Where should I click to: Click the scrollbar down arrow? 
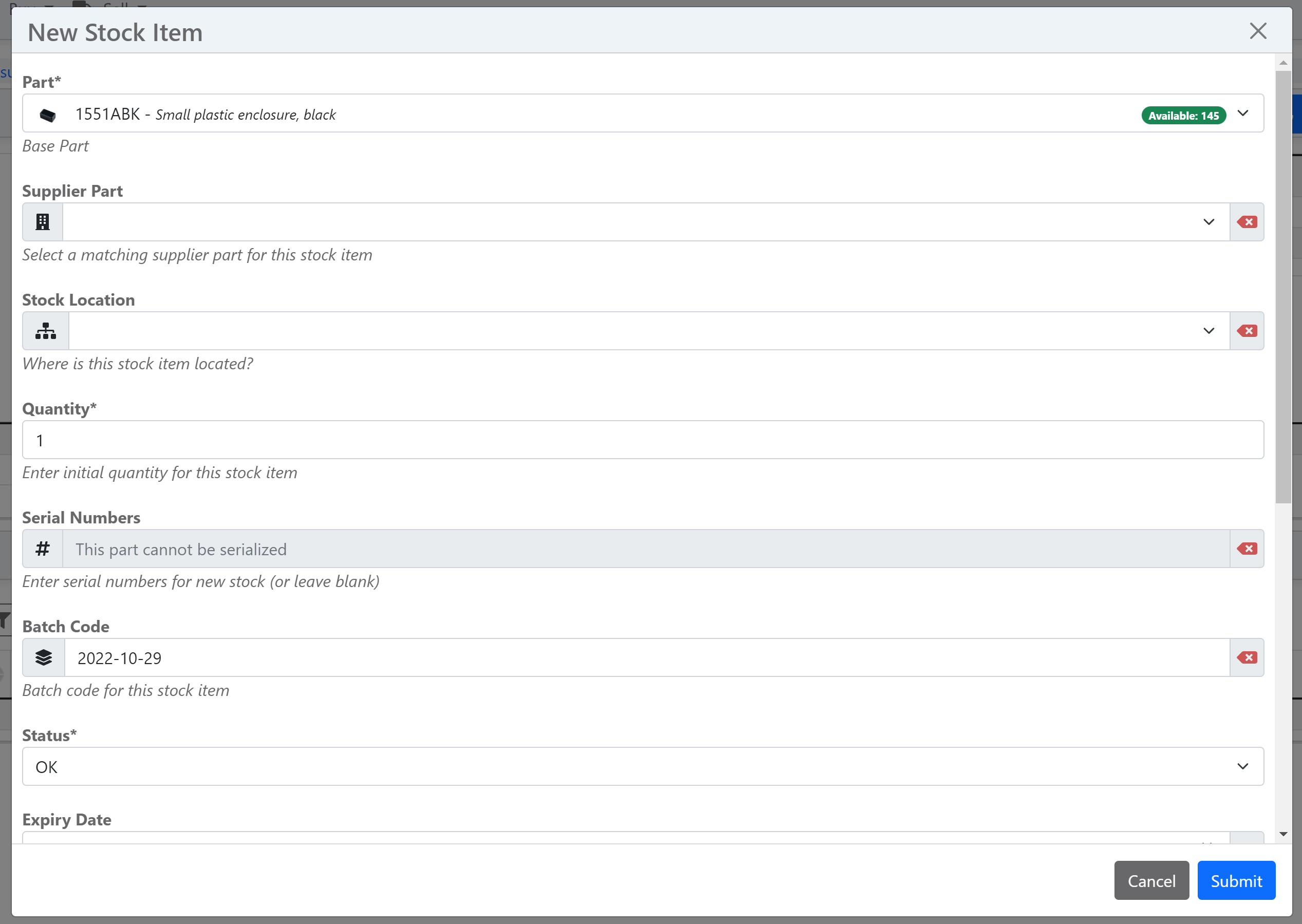coord(1282,834)
